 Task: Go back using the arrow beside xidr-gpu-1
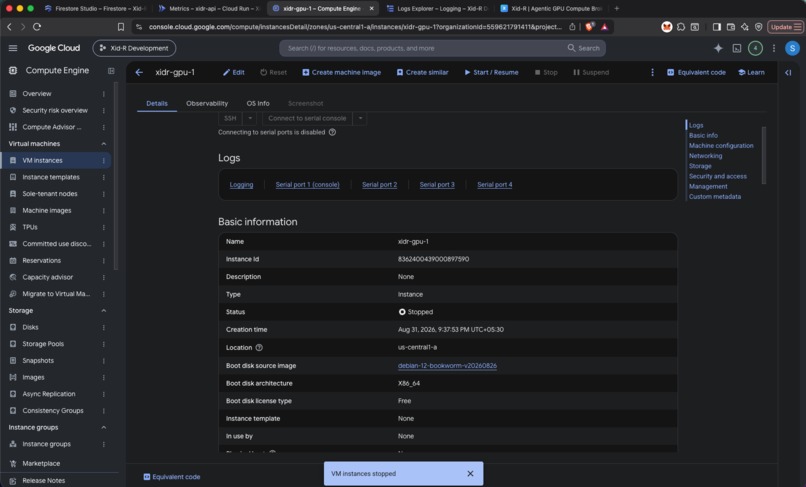click(139, 73)
